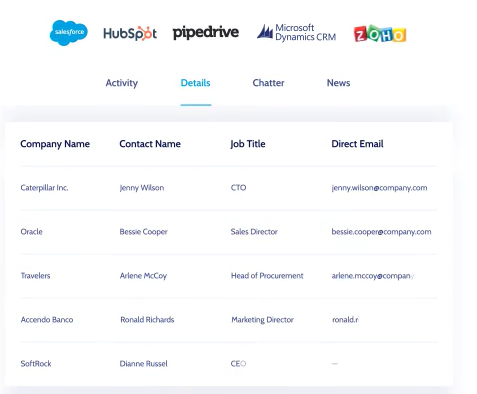
Task: Click the CTO job title cell
Action: click(x=238, y=188)
